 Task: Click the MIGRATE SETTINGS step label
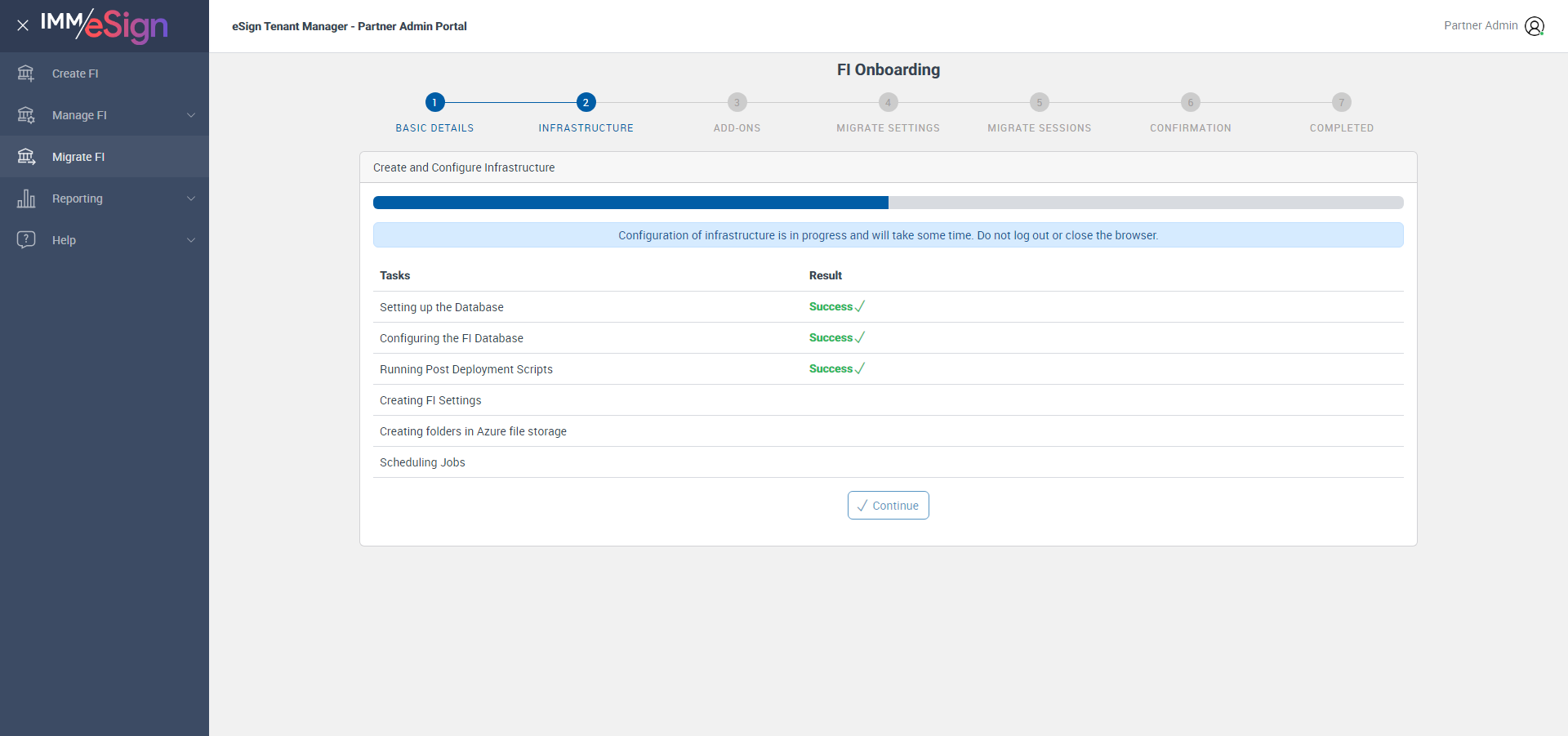[x=889, y=128]
